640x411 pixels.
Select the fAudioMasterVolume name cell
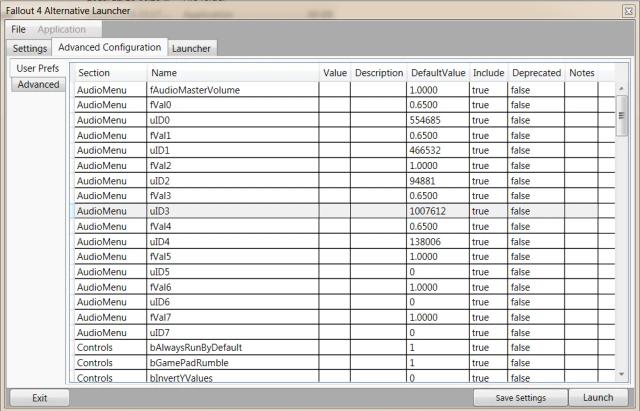point(233,90)
